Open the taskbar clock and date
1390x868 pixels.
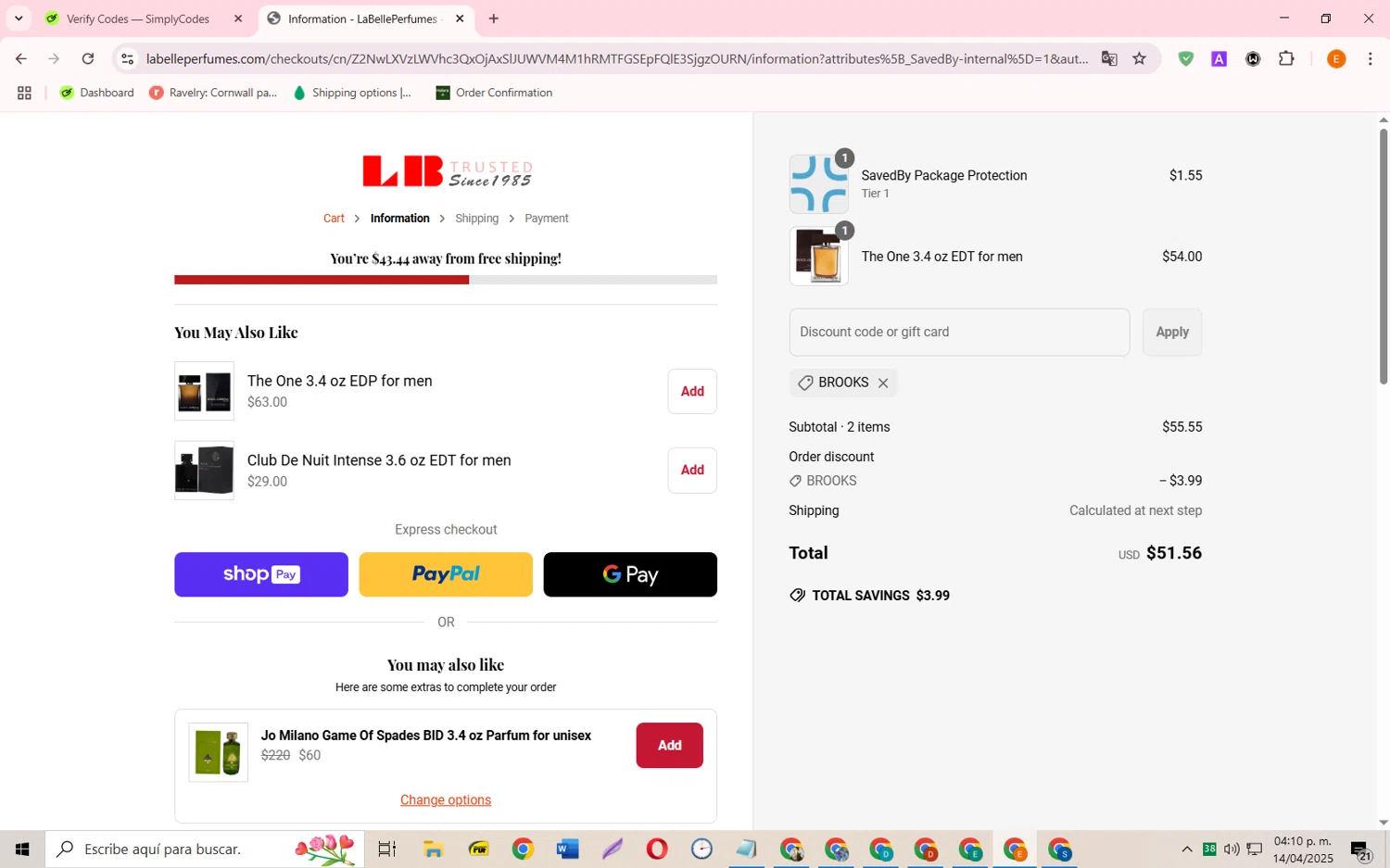1303,849
